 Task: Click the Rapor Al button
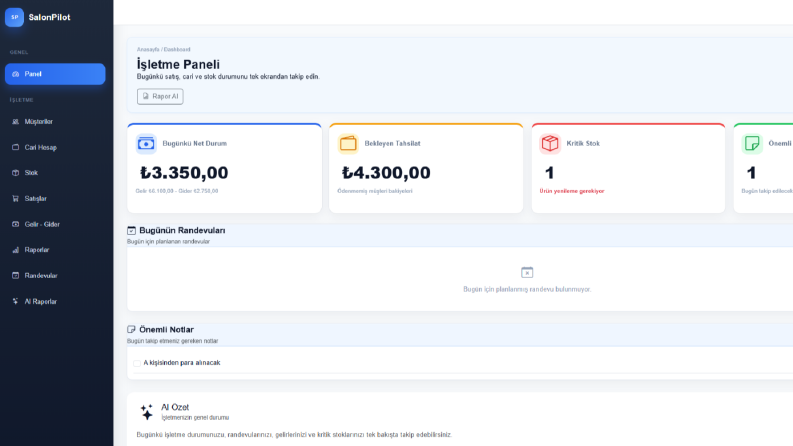coord(160,96)
